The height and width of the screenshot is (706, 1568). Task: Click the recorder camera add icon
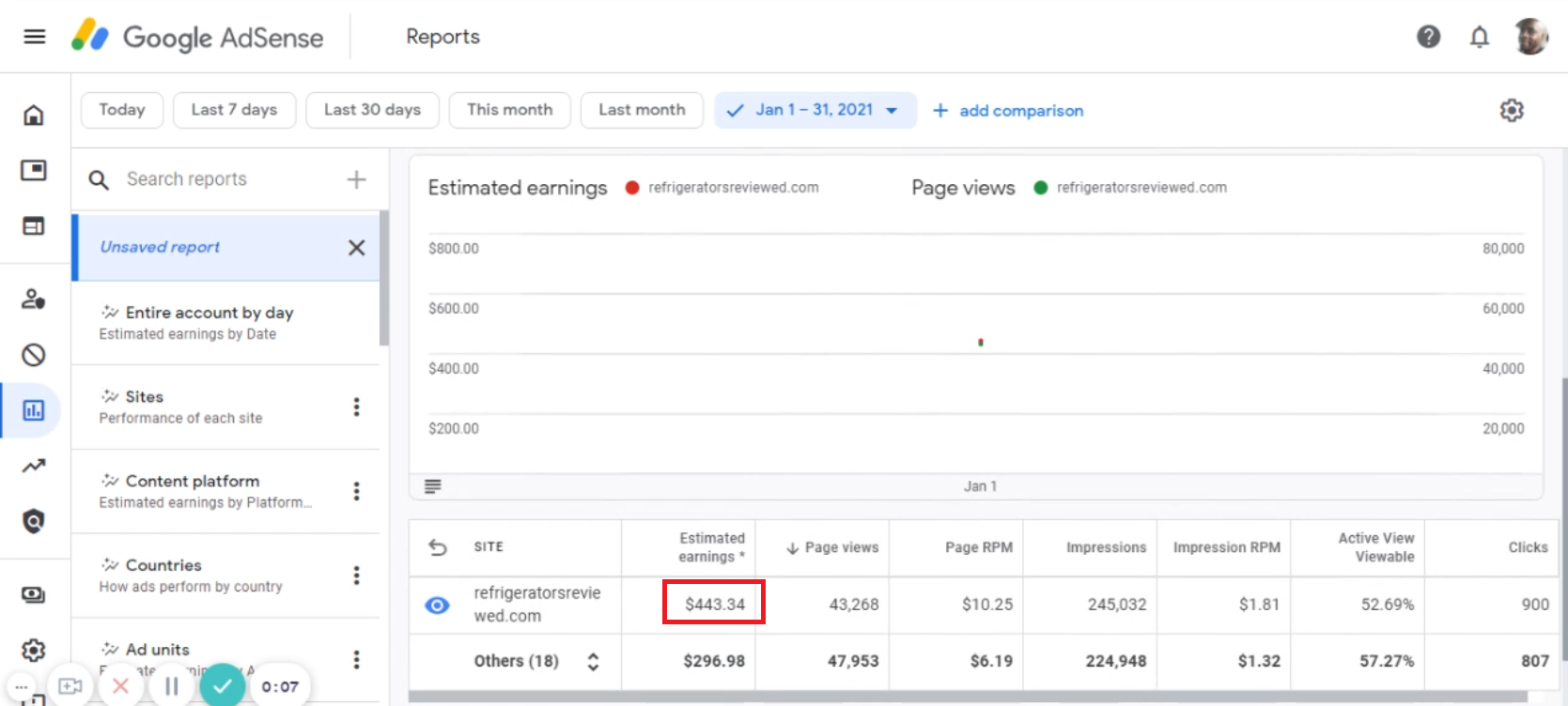(70, 686)
